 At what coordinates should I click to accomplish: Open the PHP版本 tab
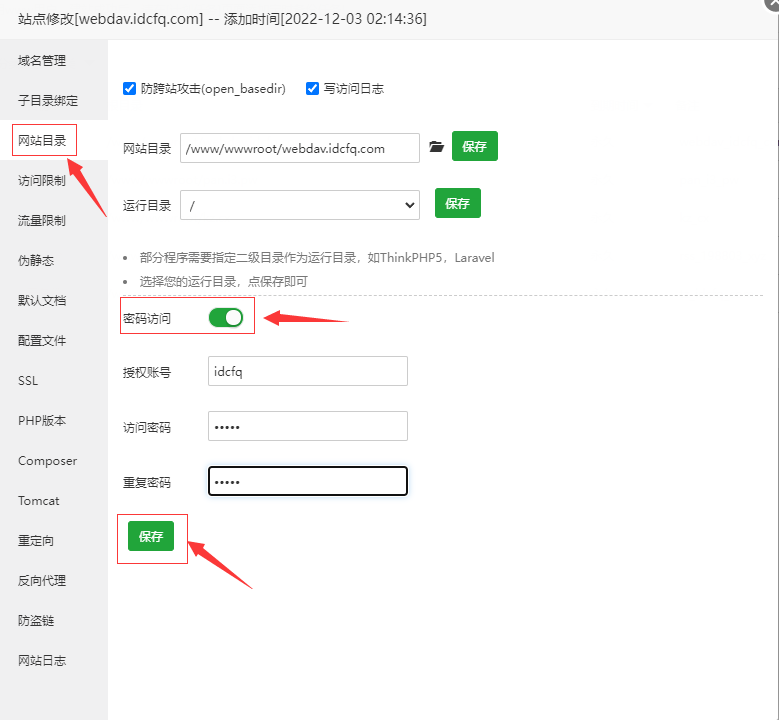pos(42,421)
